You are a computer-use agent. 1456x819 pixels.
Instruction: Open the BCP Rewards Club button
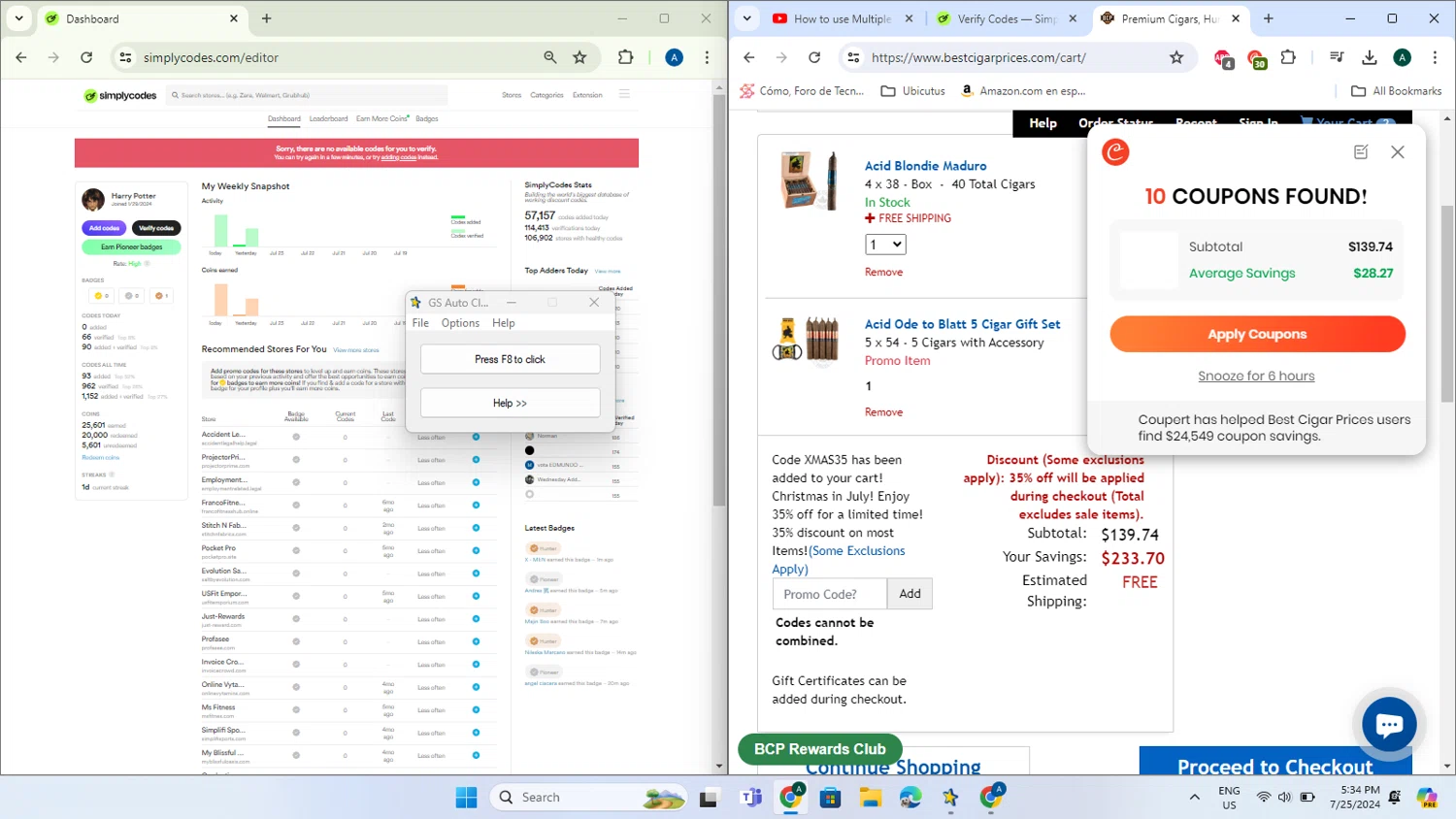pos(820,749)
